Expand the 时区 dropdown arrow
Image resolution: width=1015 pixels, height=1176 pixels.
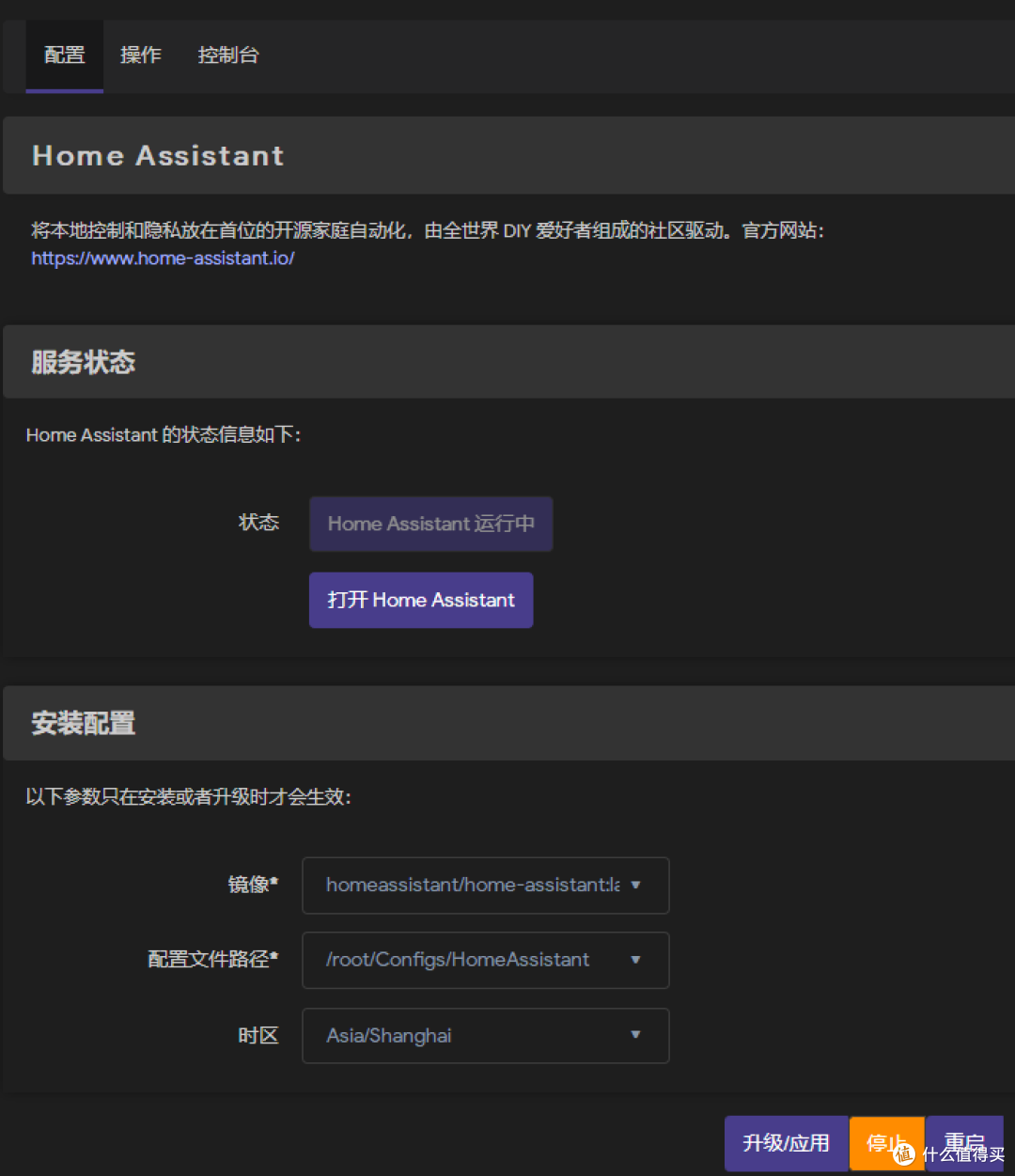pyautogui.click(x=635, y=1035)
